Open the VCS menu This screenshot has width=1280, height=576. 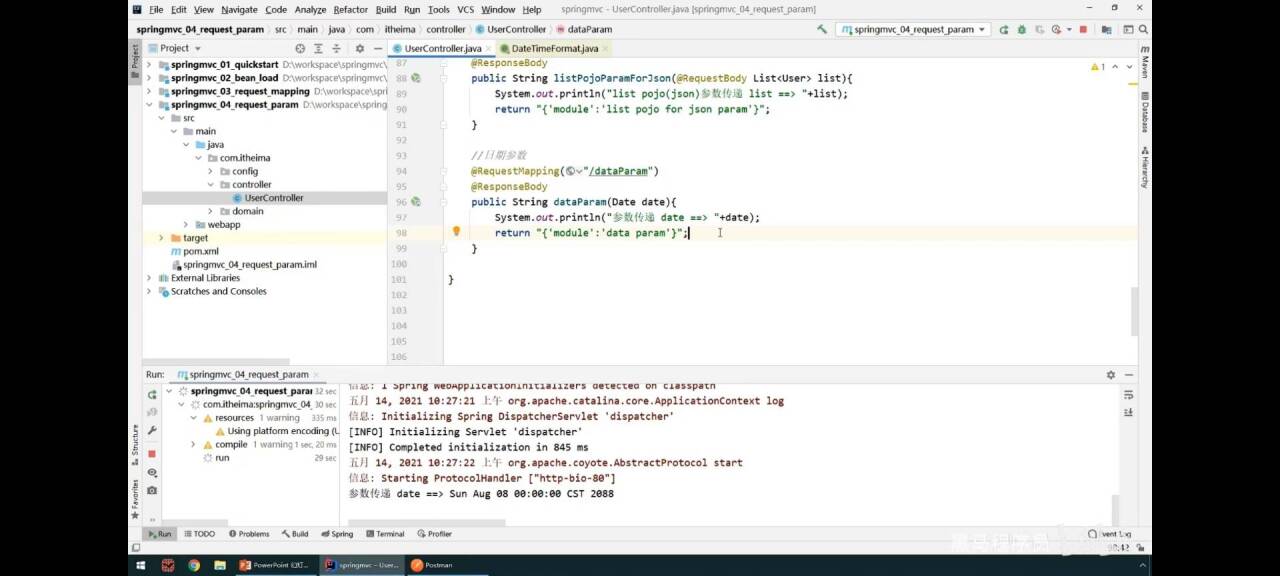[465, 9]
